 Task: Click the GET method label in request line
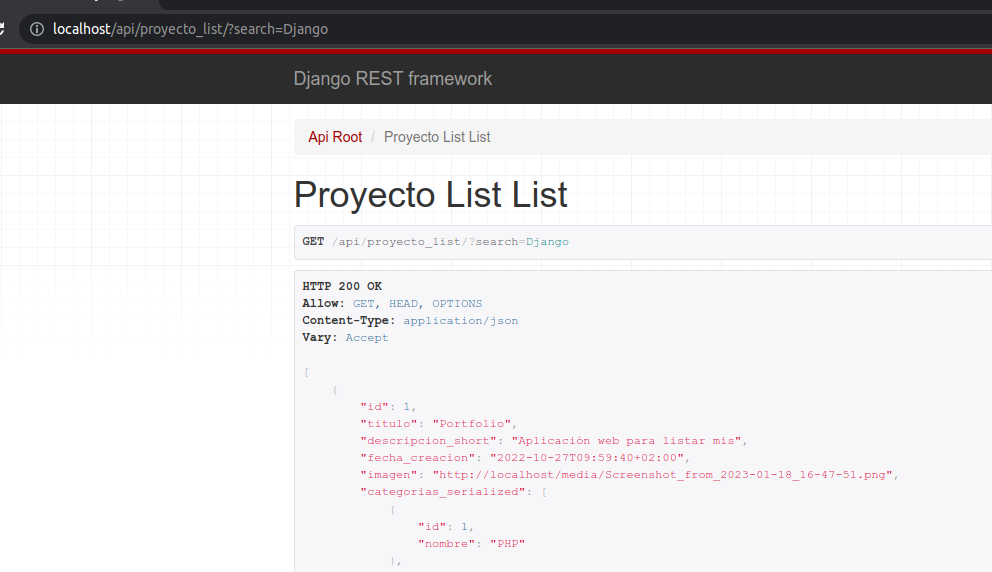pos(313,242)
